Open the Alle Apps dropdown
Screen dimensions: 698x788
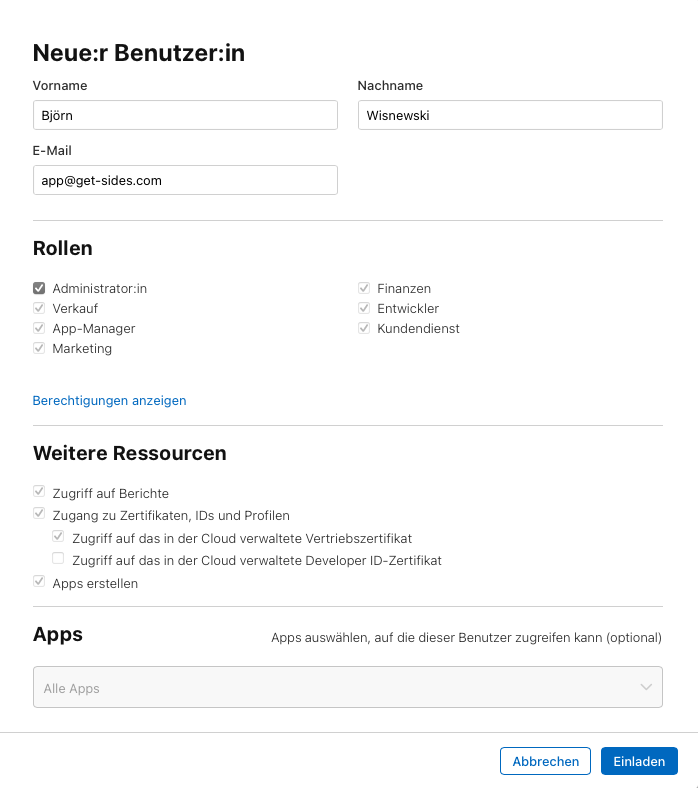pos(348,687)
